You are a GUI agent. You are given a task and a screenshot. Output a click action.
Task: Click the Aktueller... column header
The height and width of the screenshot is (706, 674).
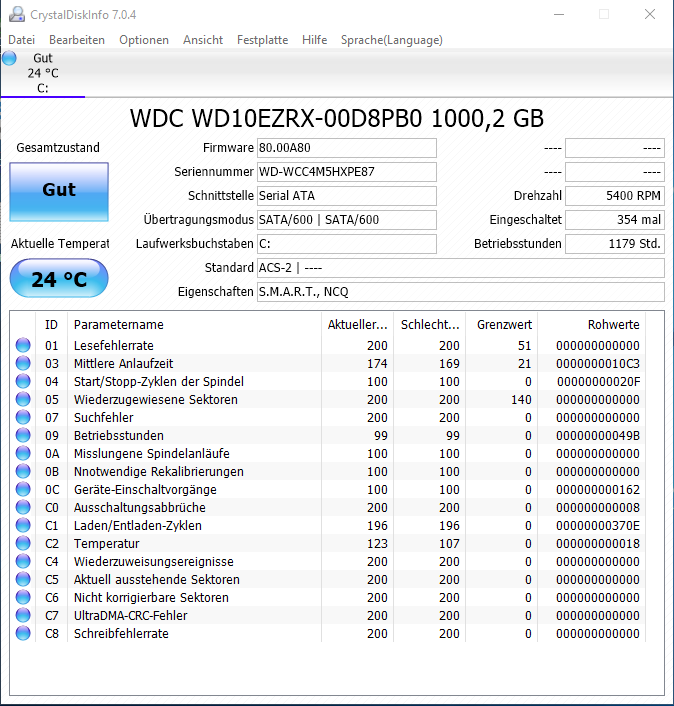point(357,325)
